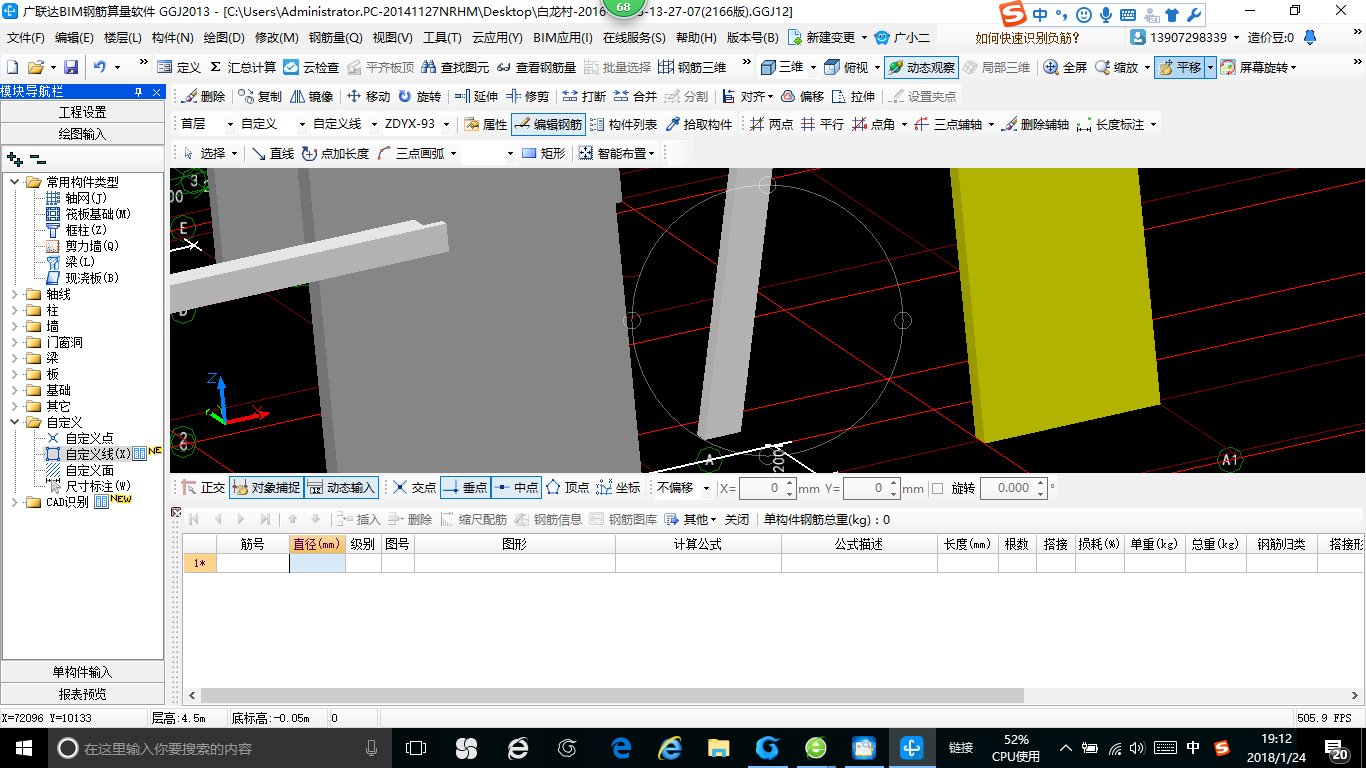This screenshot has width=1366, height=768.
Task: Click the save file icon
Action: click(x=71, y=67)
